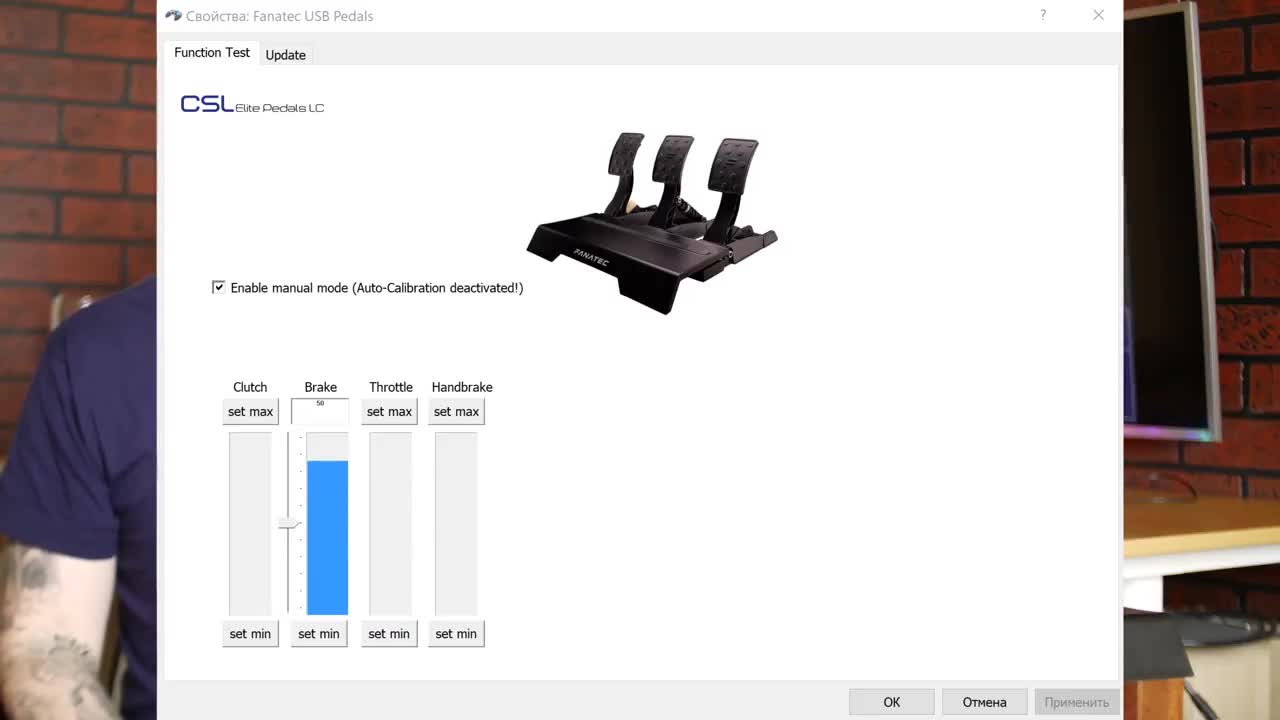Image resolution: width=1280 pixels, height=720 pixels.
Task: Click Throttle set max button
Action: coord(389,412)
